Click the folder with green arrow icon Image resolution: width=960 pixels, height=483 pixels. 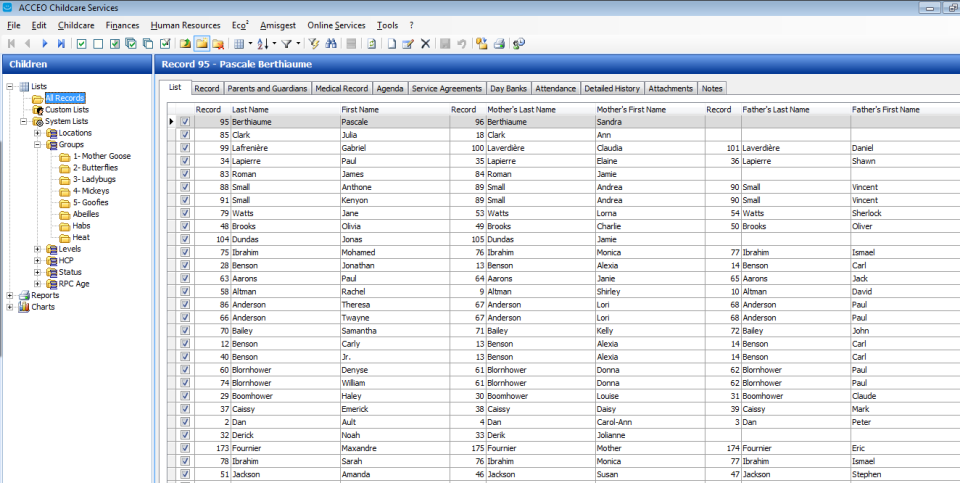pos(185,43)
